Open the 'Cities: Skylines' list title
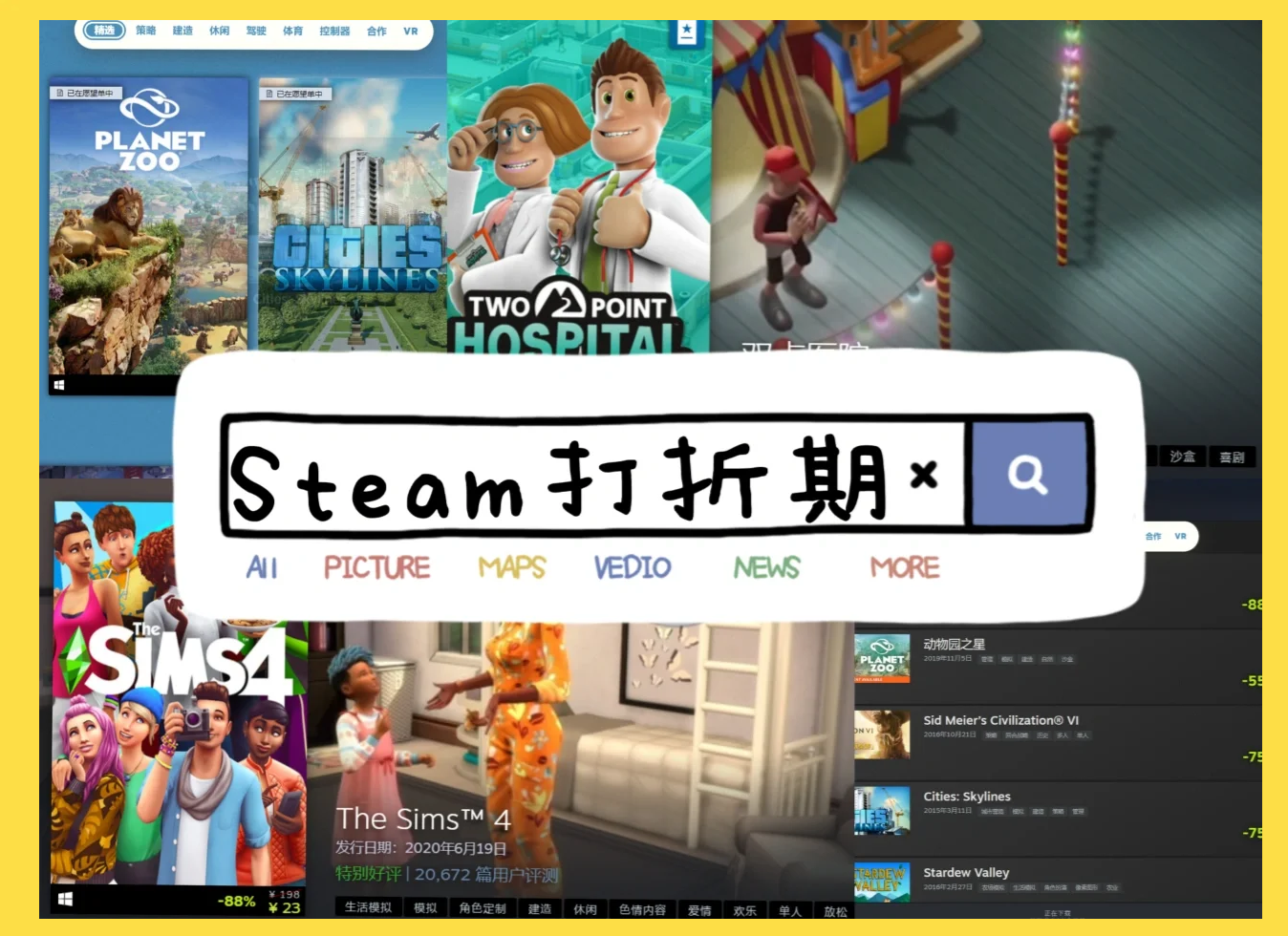 967,797
